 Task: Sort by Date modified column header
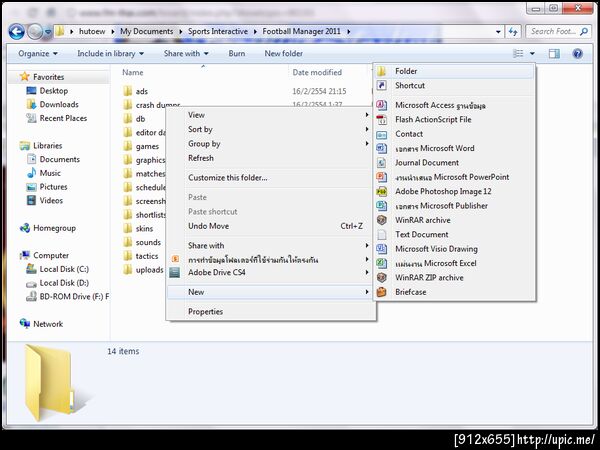tap(317, 72)
